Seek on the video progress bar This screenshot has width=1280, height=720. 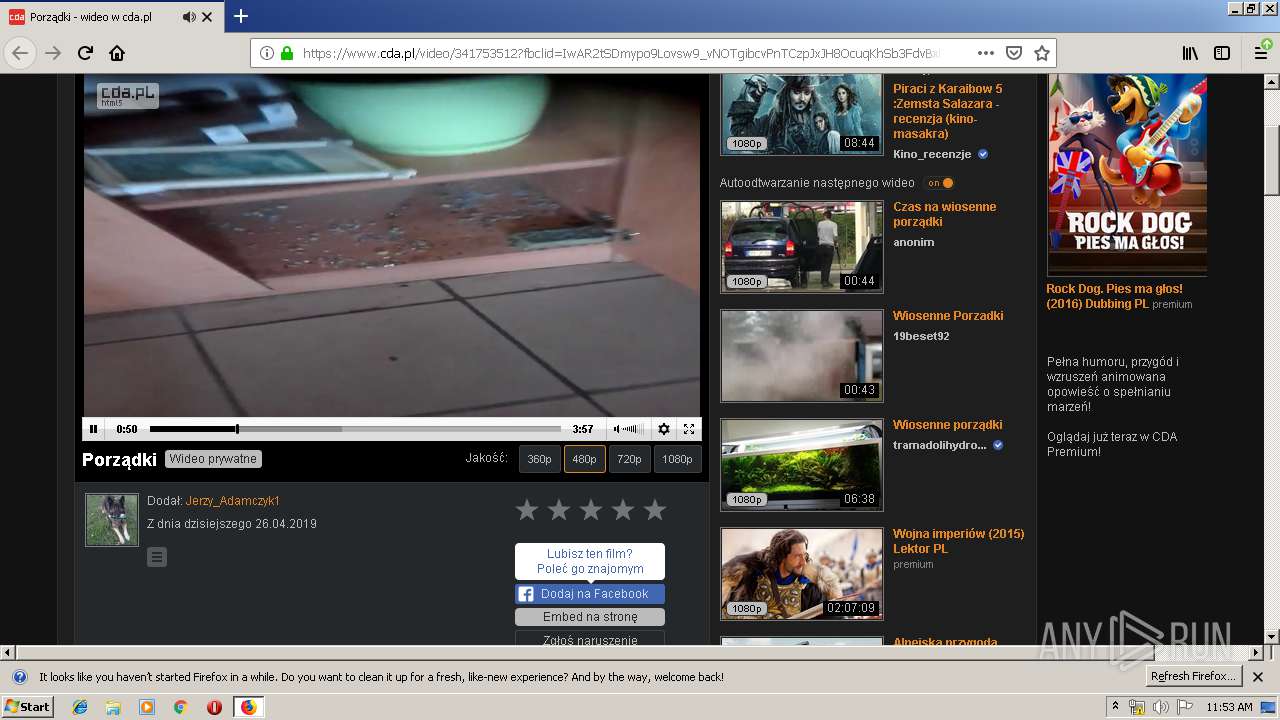(x=355, y=429)
